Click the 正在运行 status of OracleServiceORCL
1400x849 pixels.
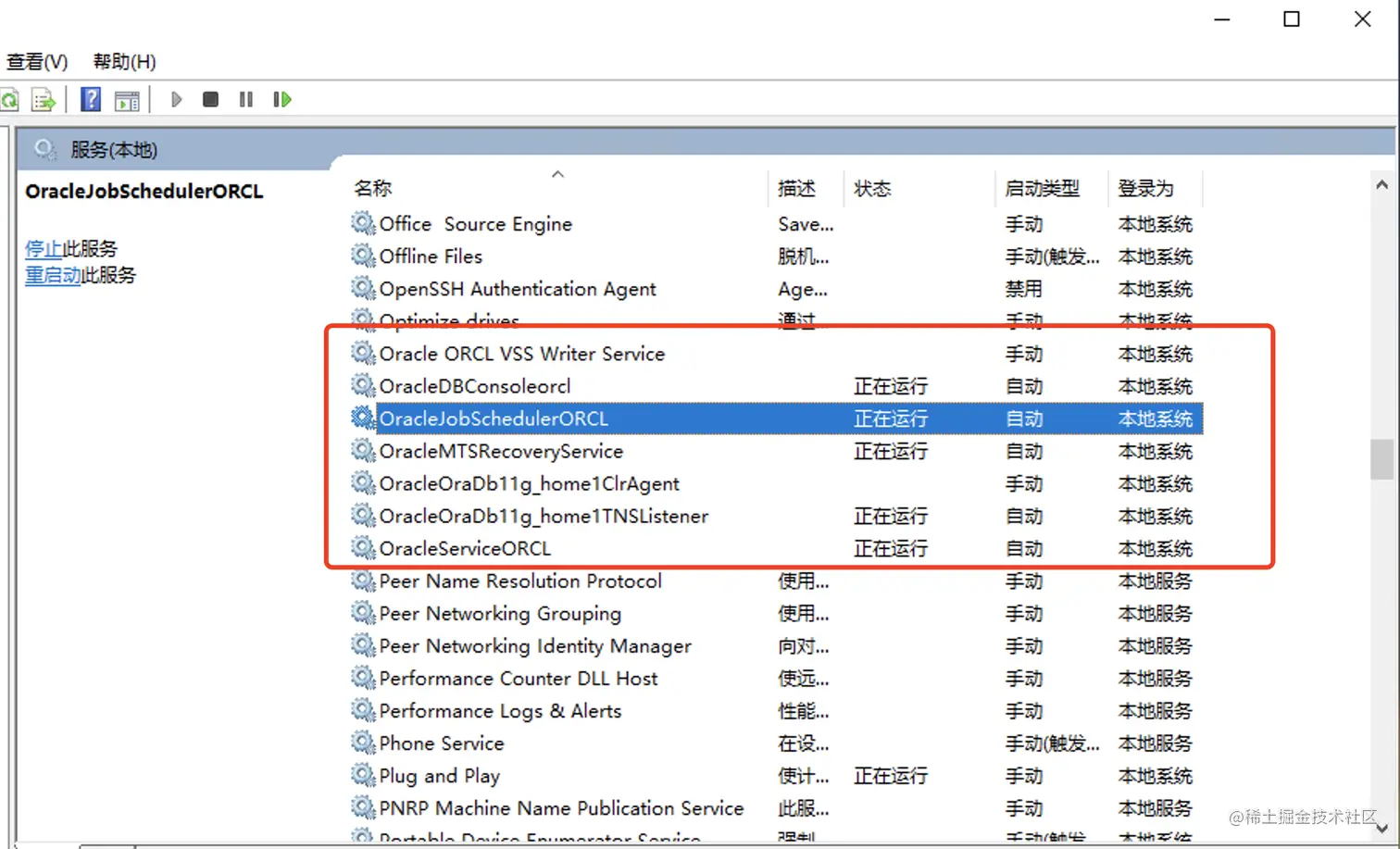click(x=891, y=549)
